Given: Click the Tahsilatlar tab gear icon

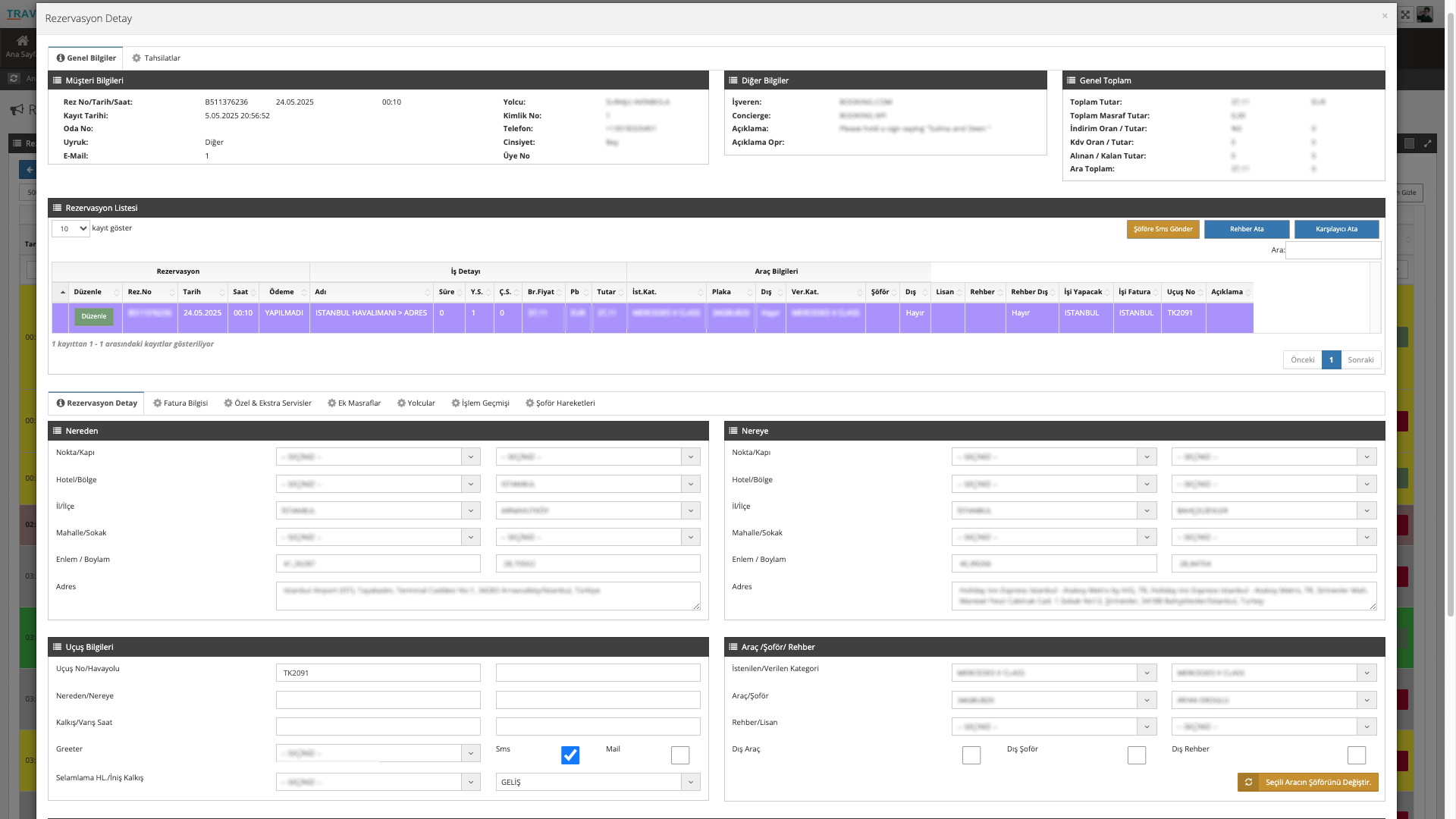Looking at the screenshot, I should point(136,58).
